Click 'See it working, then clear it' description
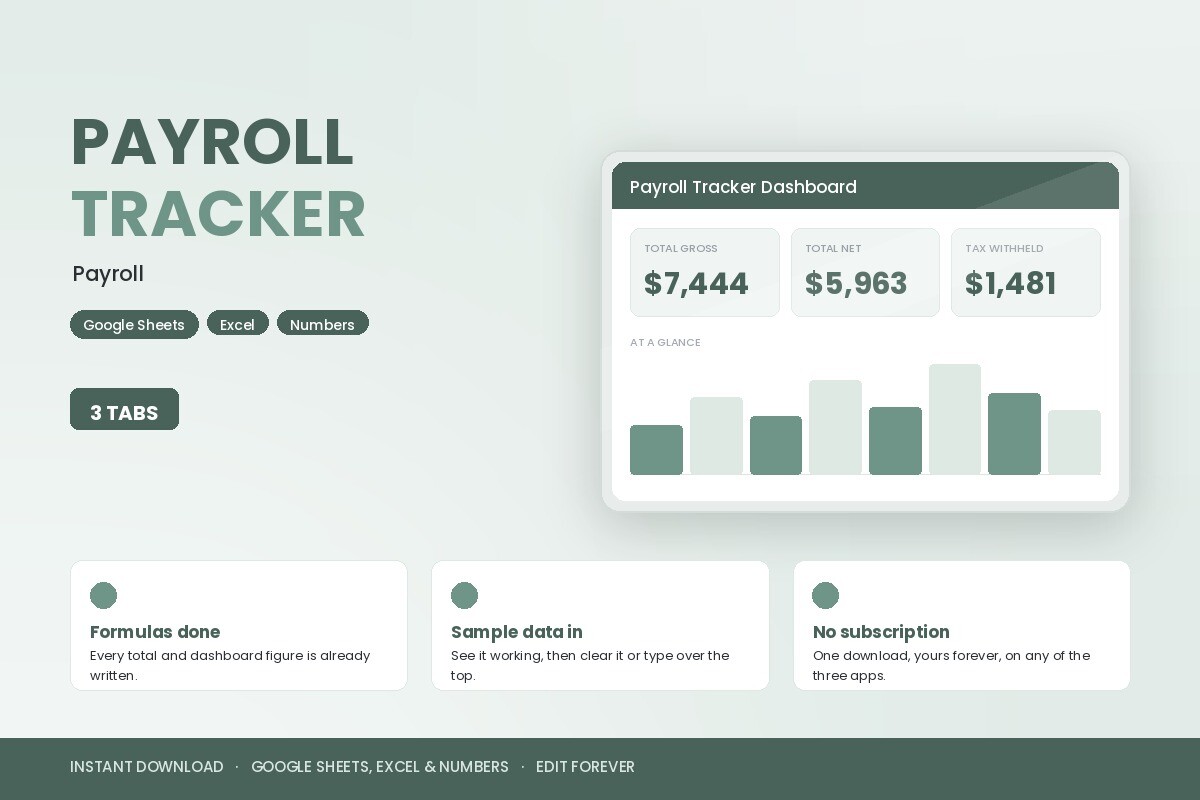 pos(590,665)
